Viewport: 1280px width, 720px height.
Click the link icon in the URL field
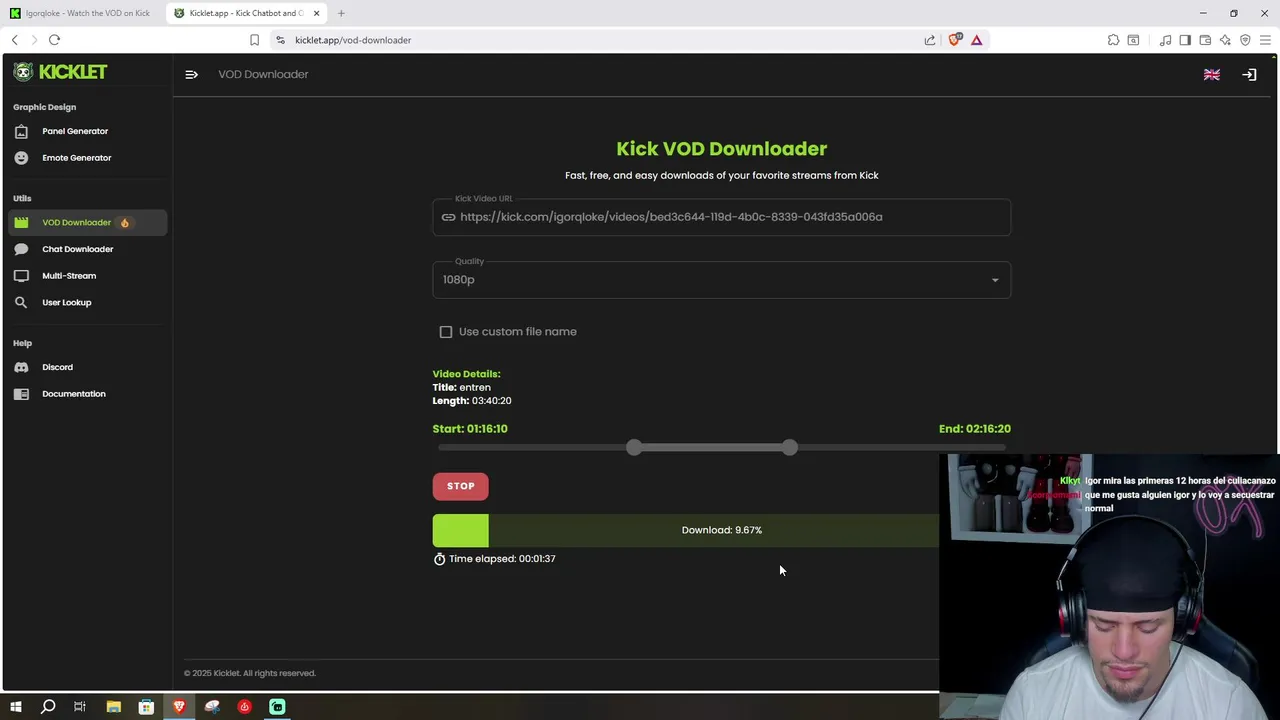tap(448, 217)
